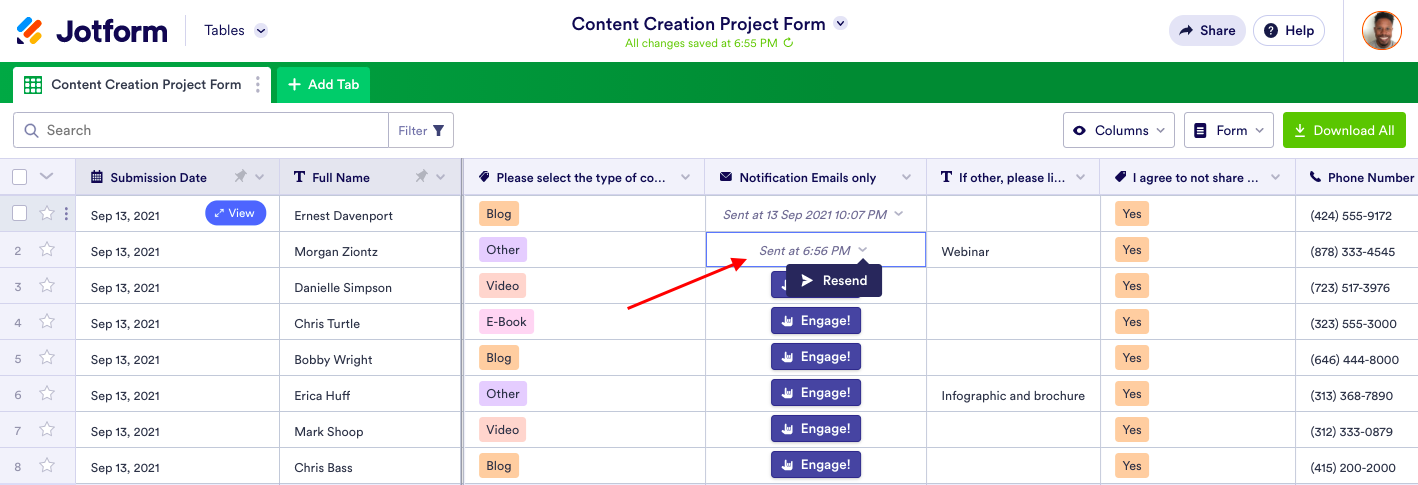Image resolution: width=1418 pixels, height=485 pixels.
Task: Click pin icon on Submission Date column
Action: pyautogui.click(x=240, y=177)
